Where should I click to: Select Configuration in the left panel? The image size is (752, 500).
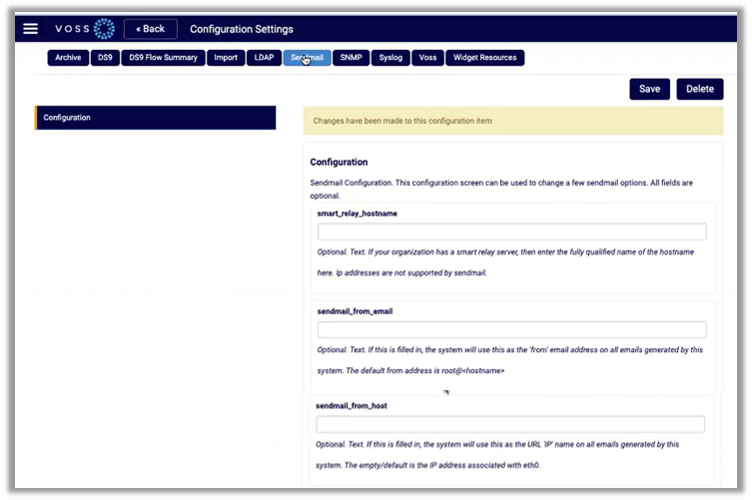pyautogui.click(x=155, y=117)
